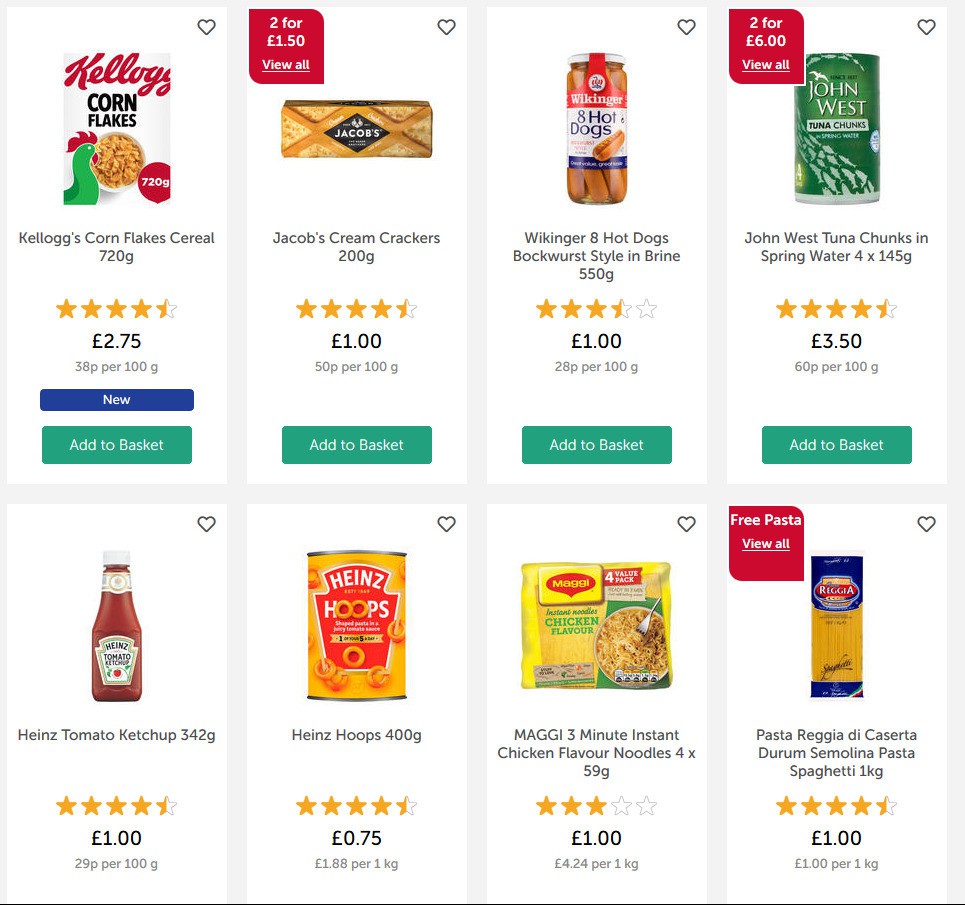The height and width of the screenshot is (905, 965).
Task: Add Wikinger Hot Dogs to basket
Action: 597,445
